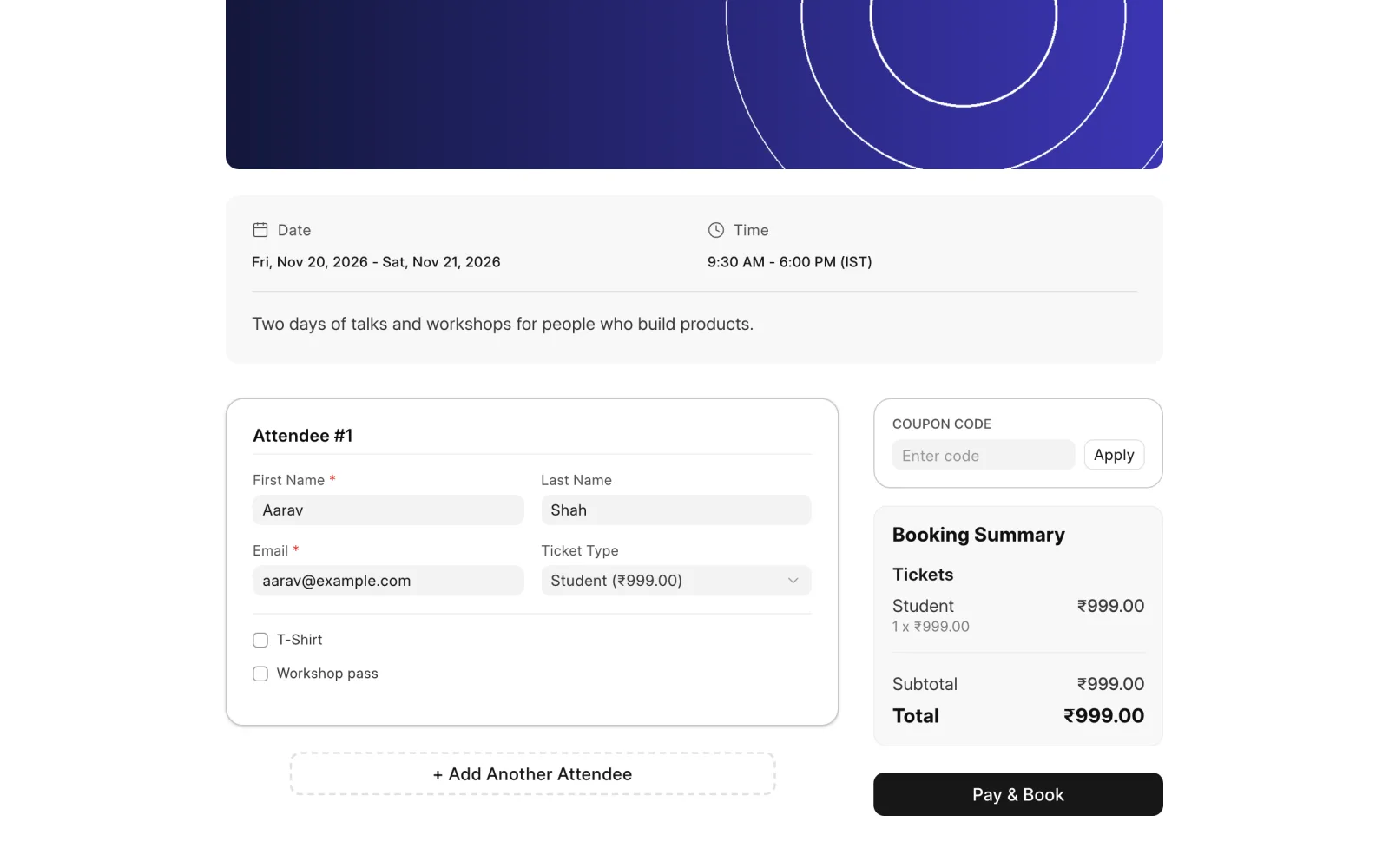Screen dimensions: 1389x868
Task: Add Another Attendee
Action: coord(532,774)
